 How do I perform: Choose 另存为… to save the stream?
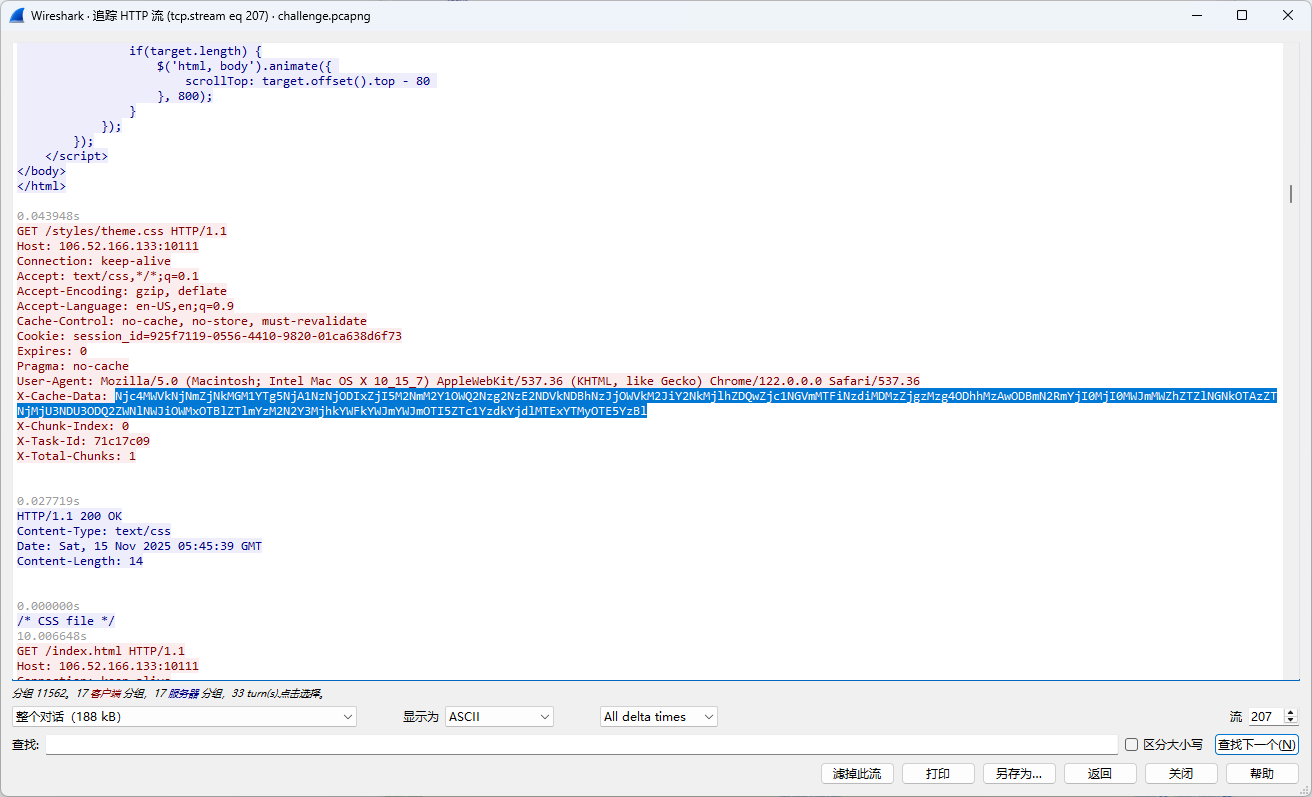click(x=1019, y=774)
